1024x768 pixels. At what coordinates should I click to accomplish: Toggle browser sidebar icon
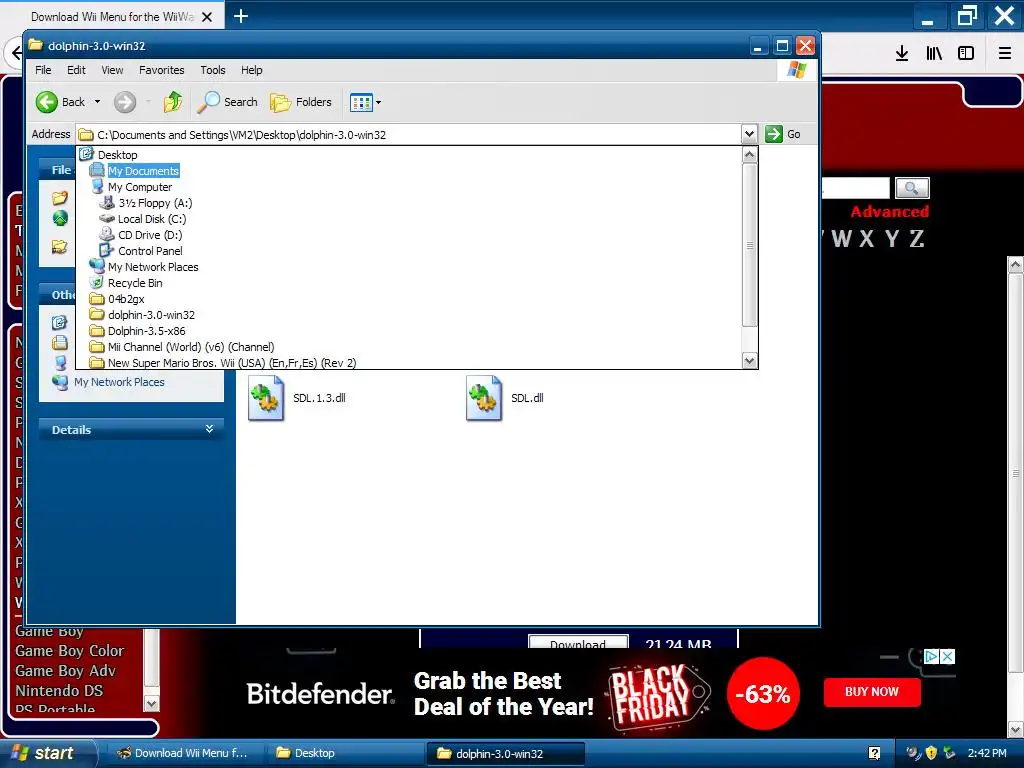966,53
